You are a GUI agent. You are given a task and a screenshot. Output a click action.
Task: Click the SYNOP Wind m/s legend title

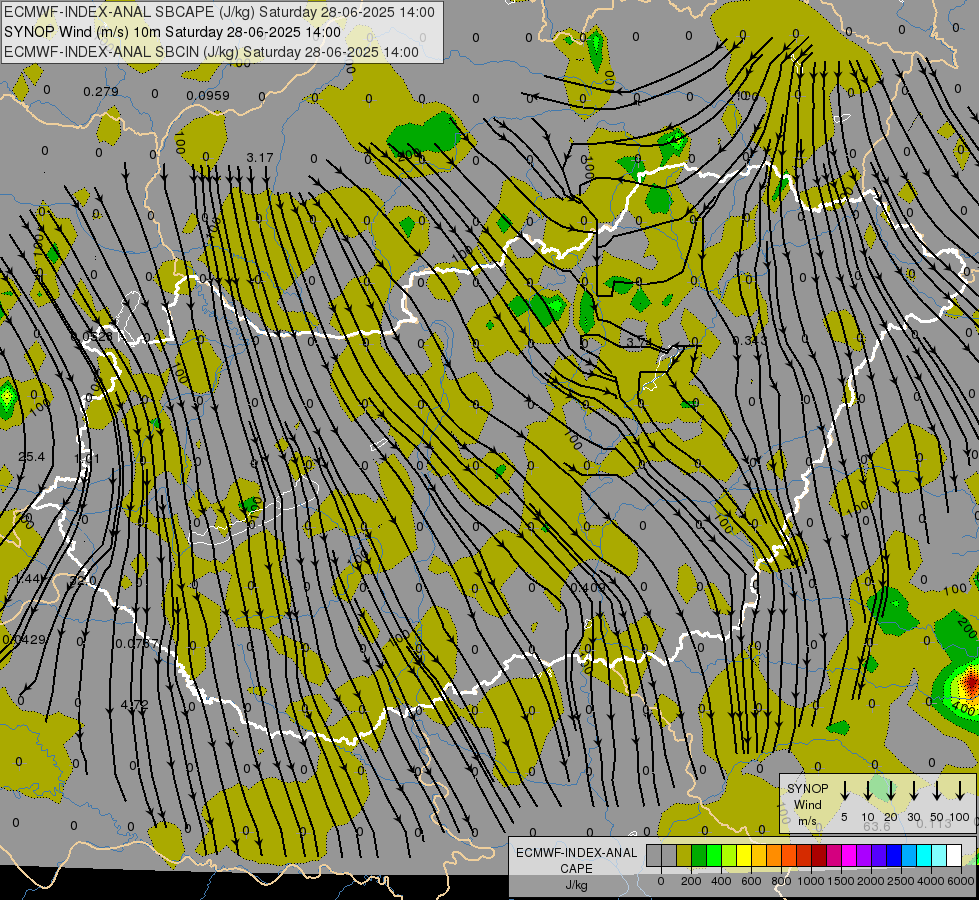pyautogui.click(x=807, y=804)
